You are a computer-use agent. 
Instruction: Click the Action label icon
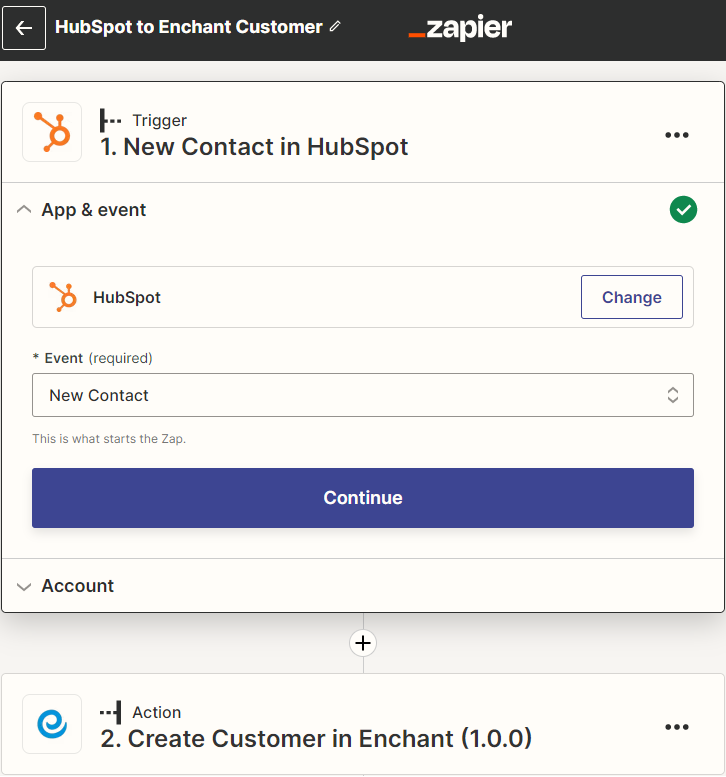point(110,712)
